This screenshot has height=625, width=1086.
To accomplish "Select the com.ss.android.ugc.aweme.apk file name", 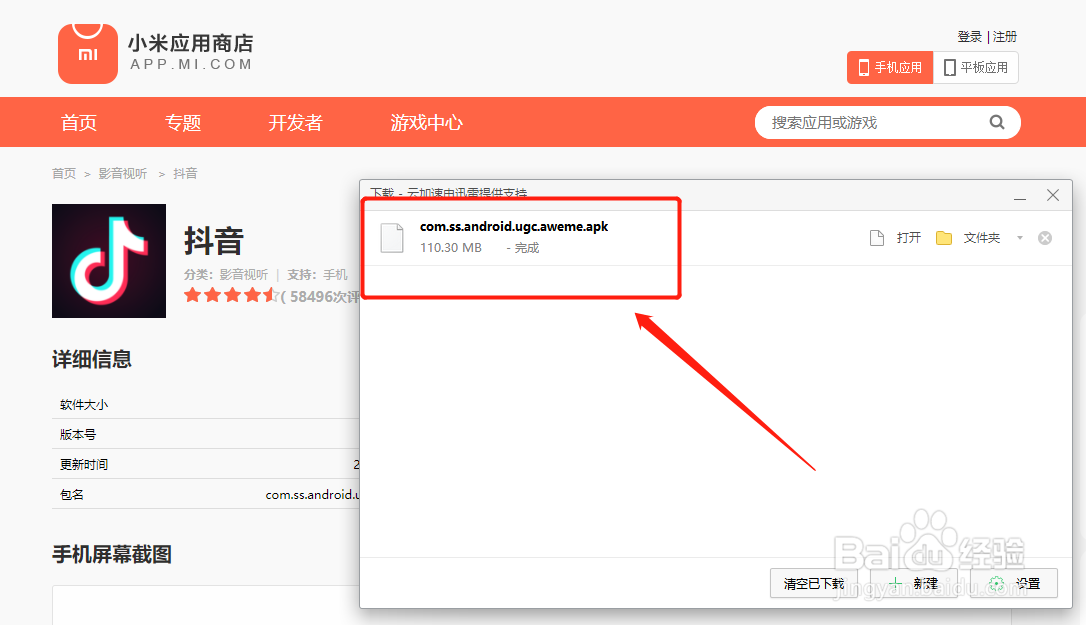I will coord(514,227).
